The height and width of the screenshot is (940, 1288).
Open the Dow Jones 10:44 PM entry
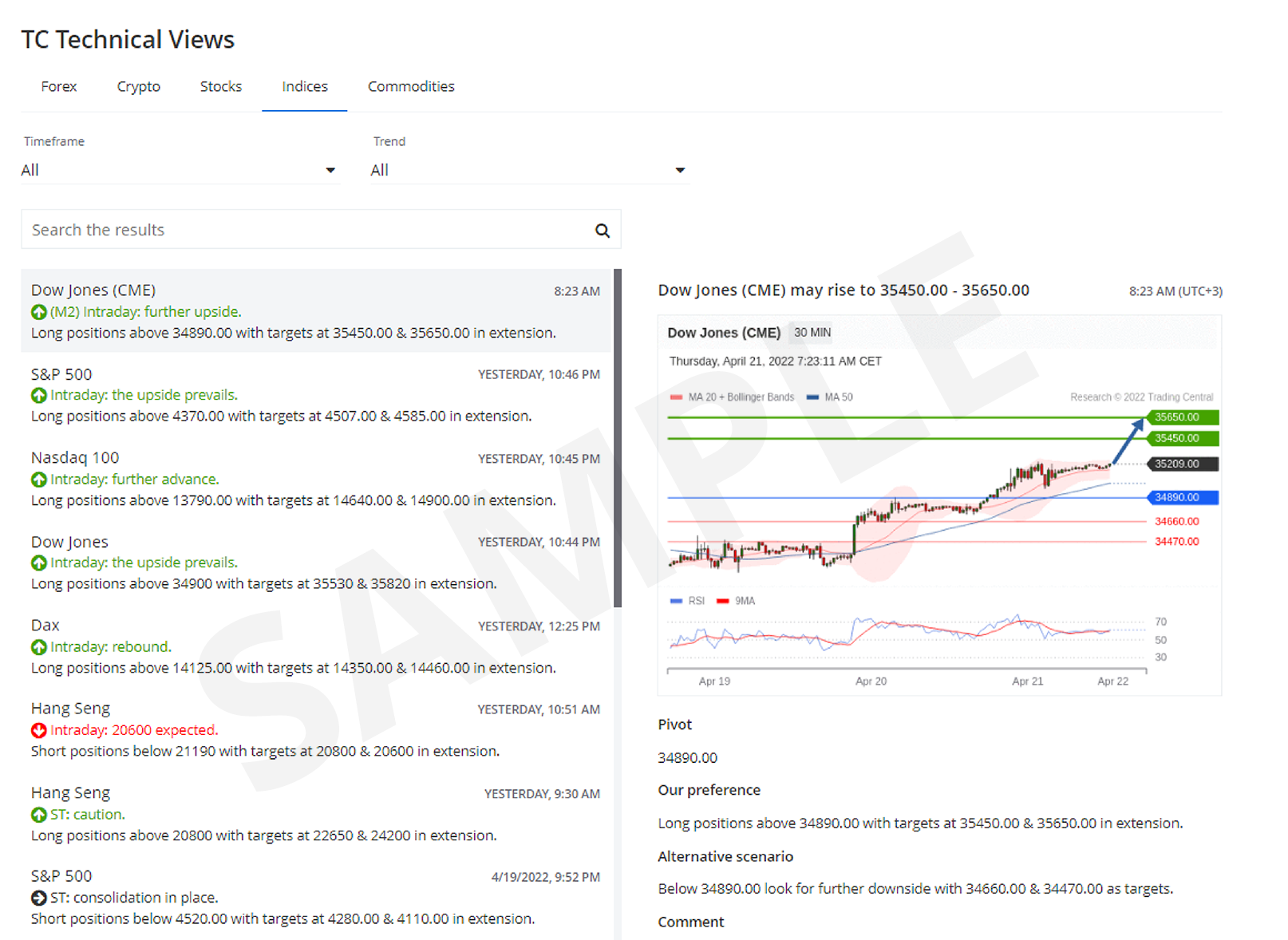(316, 563)
